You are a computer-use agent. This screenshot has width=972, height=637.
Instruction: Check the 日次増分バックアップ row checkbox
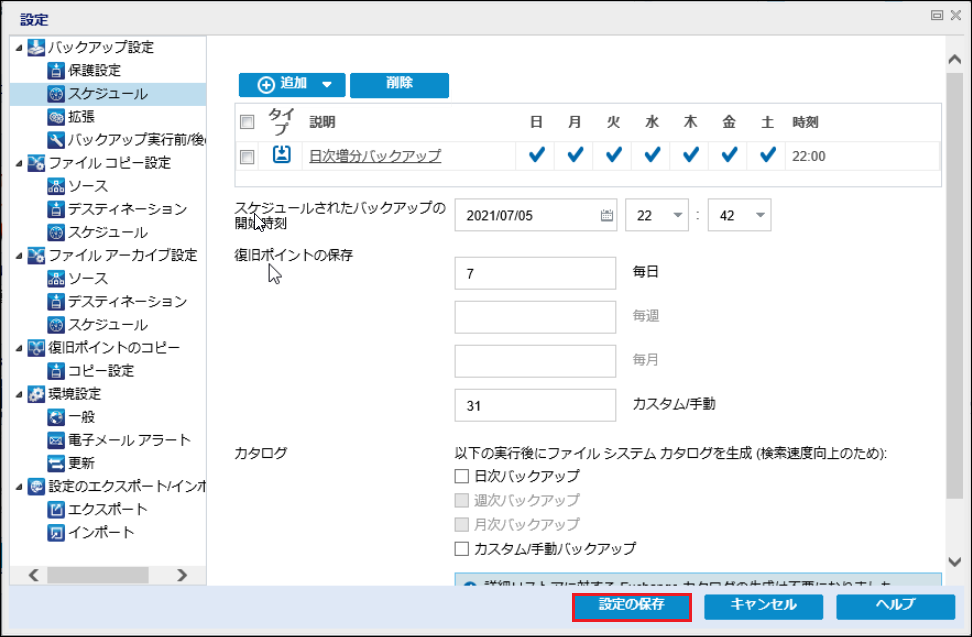[248, 156]
